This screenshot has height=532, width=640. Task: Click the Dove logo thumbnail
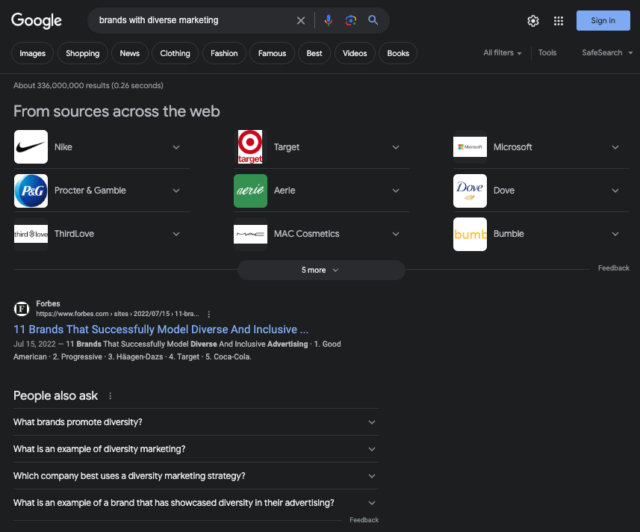470,191
